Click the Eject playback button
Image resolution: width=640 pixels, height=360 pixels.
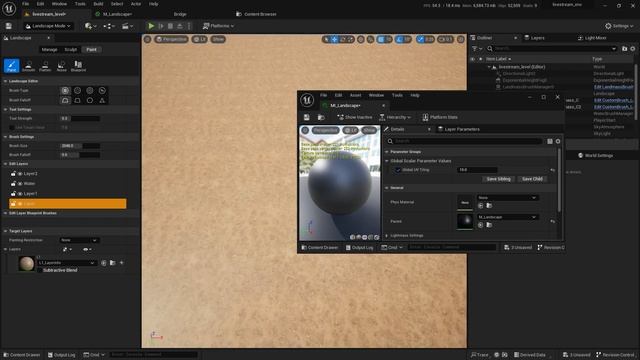180,26
